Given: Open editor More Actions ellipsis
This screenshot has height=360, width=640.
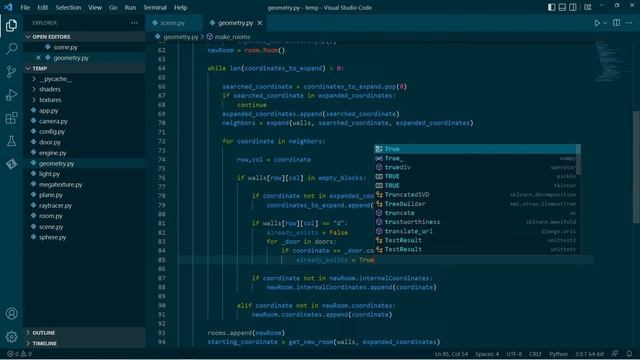Looking at the screenshot, I should click(x=629, y=23).
